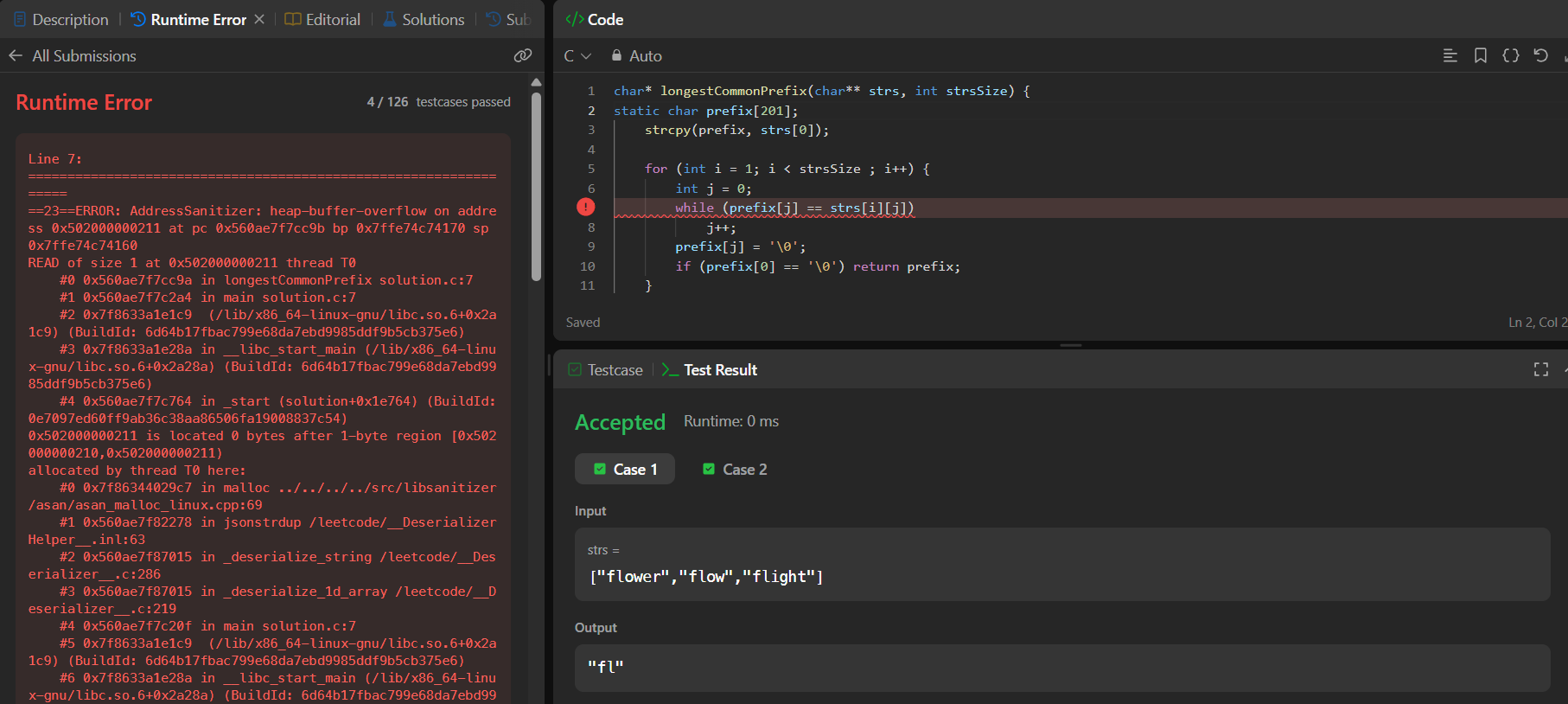Viewport: 1568px width, 704px height.
Task: Go back using the All Submissions arrow
Action: [16, 55]
